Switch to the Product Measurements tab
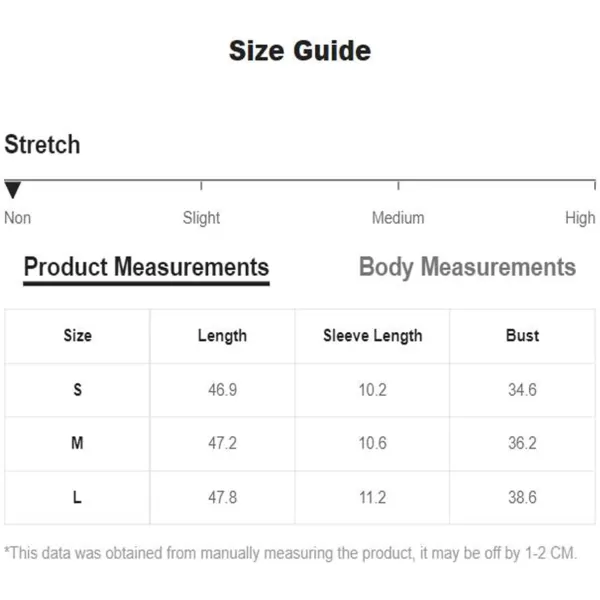 click(147, 267)
